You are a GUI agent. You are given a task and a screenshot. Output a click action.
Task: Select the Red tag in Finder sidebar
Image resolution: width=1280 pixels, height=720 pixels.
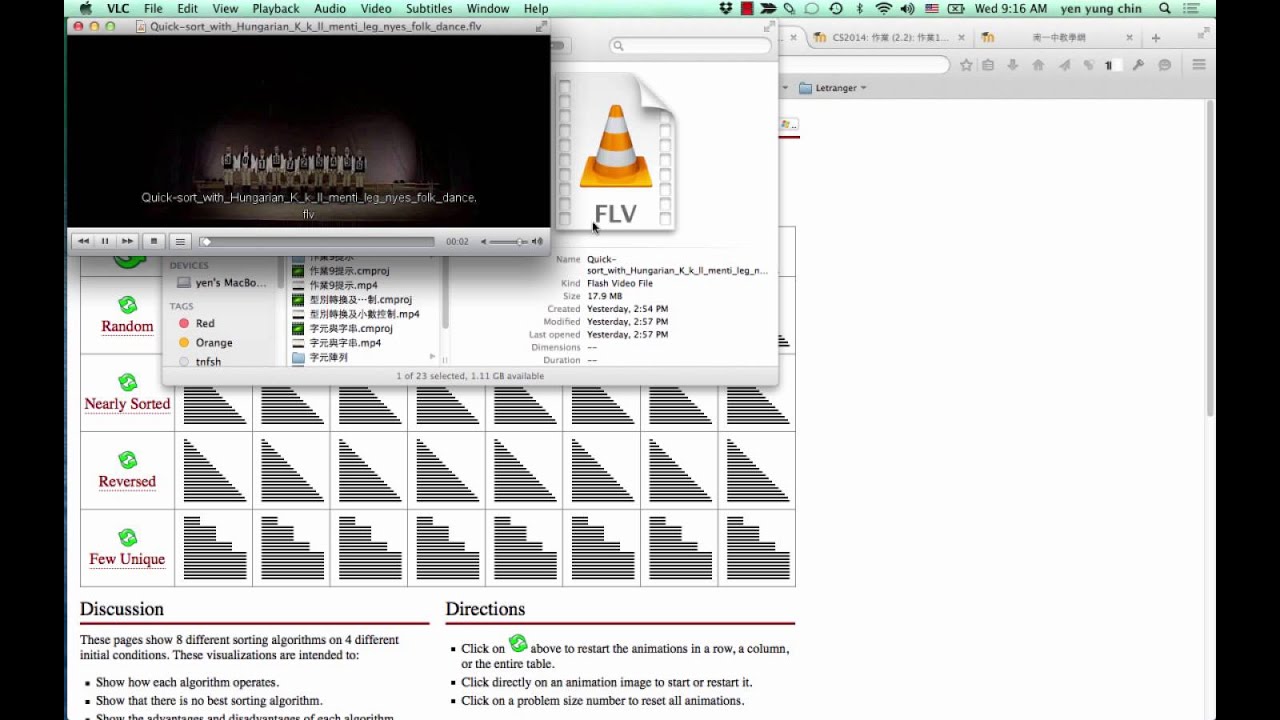pos(197,323)
